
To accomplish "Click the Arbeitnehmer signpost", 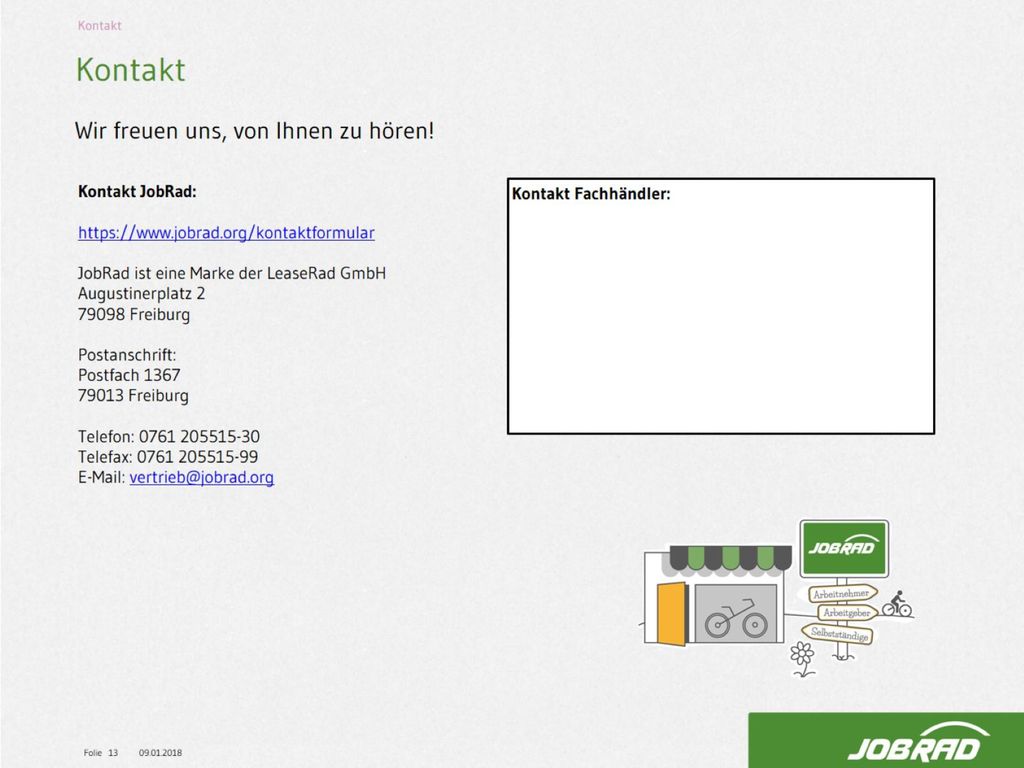I will pos(842,594).
